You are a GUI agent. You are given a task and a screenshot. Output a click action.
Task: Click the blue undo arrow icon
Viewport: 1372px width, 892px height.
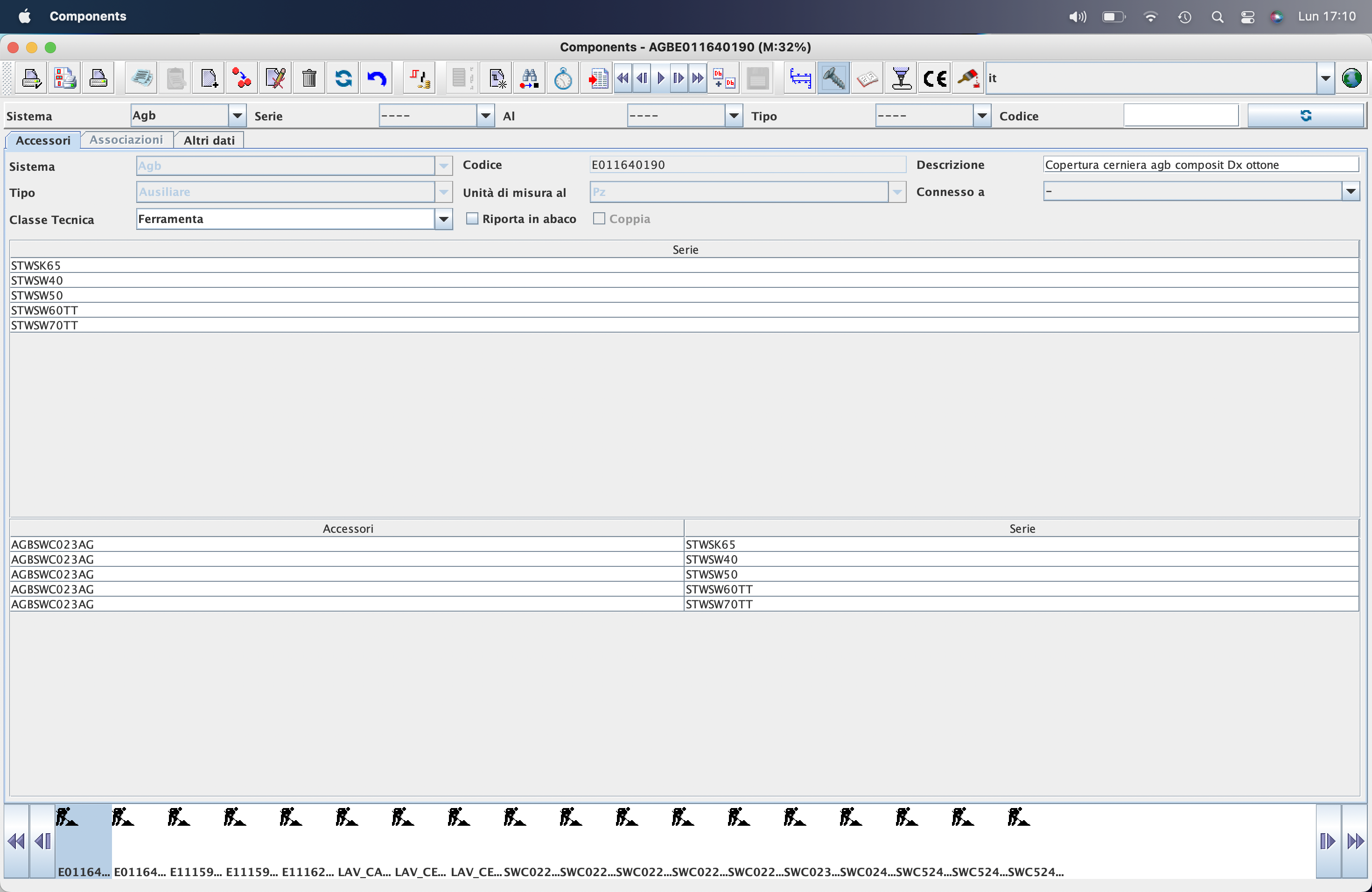[x=377, y=78]
